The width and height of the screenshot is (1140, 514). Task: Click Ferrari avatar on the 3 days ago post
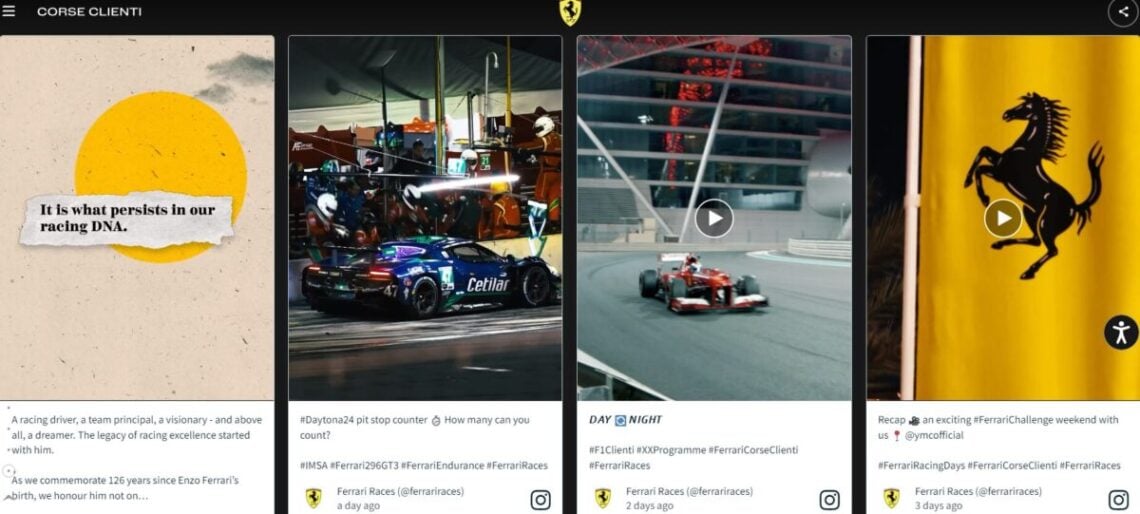point(891,498)
